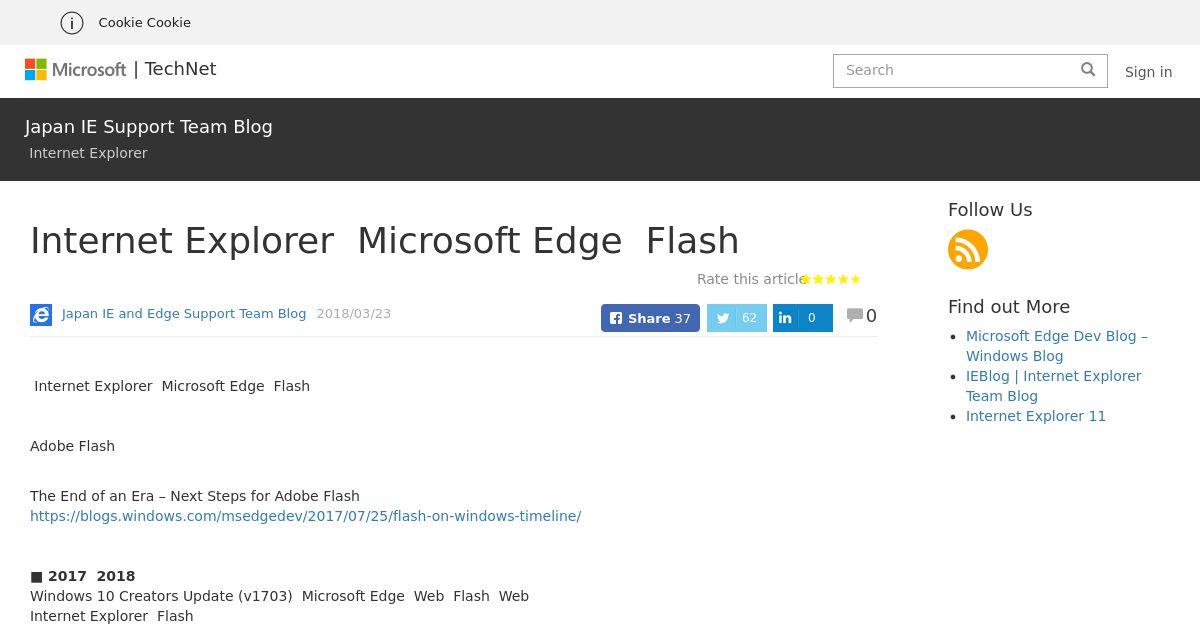The height and width of the screenshot is (630, 1200).
Task: Subscribe via the orange RSS feed icon
Action: 968,249
